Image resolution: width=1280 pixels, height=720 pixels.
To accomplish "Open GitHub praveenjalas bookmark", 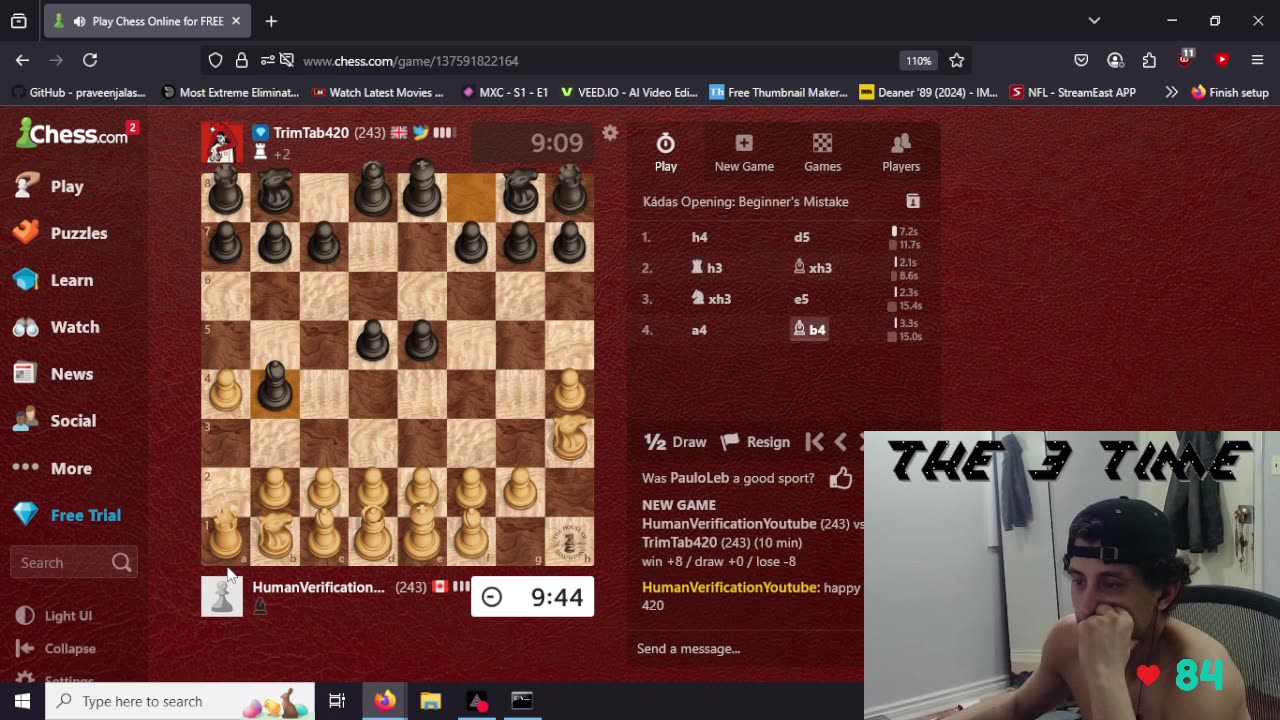I will (78, 92).
